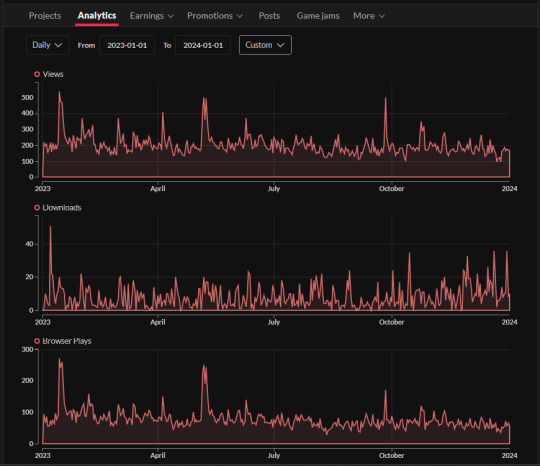540x466 pixels.
Task: Click the 20 tick label on Downloads chart
Action: click(x=29, y=277)
